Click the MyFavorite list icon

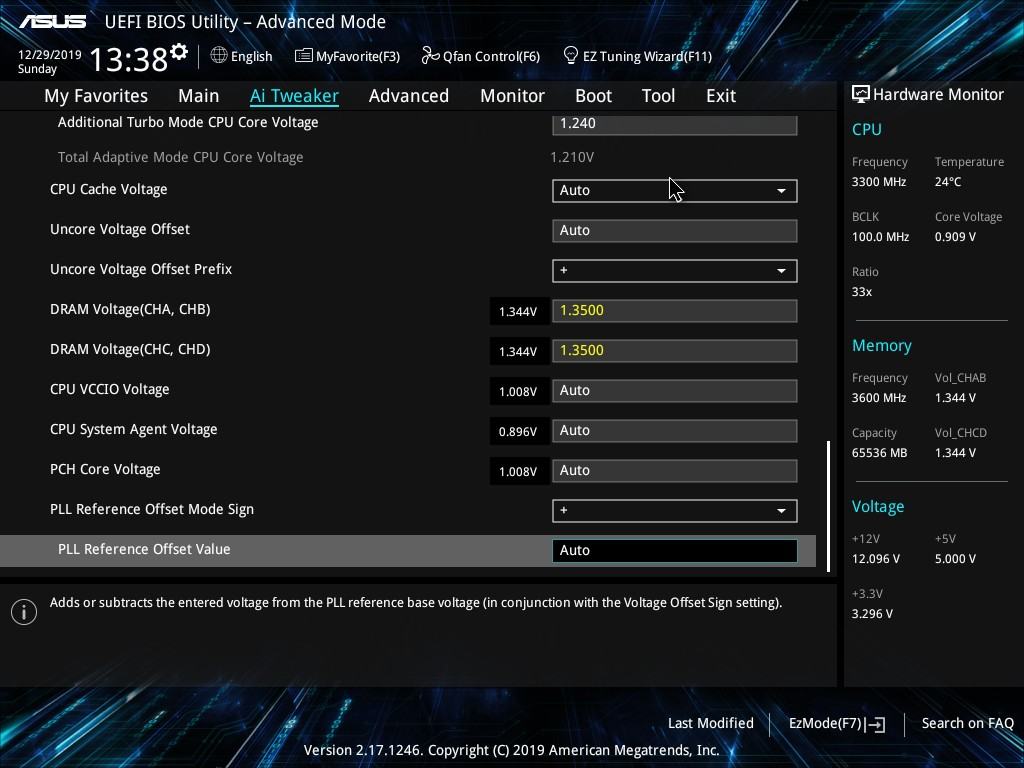click(304, 56)
